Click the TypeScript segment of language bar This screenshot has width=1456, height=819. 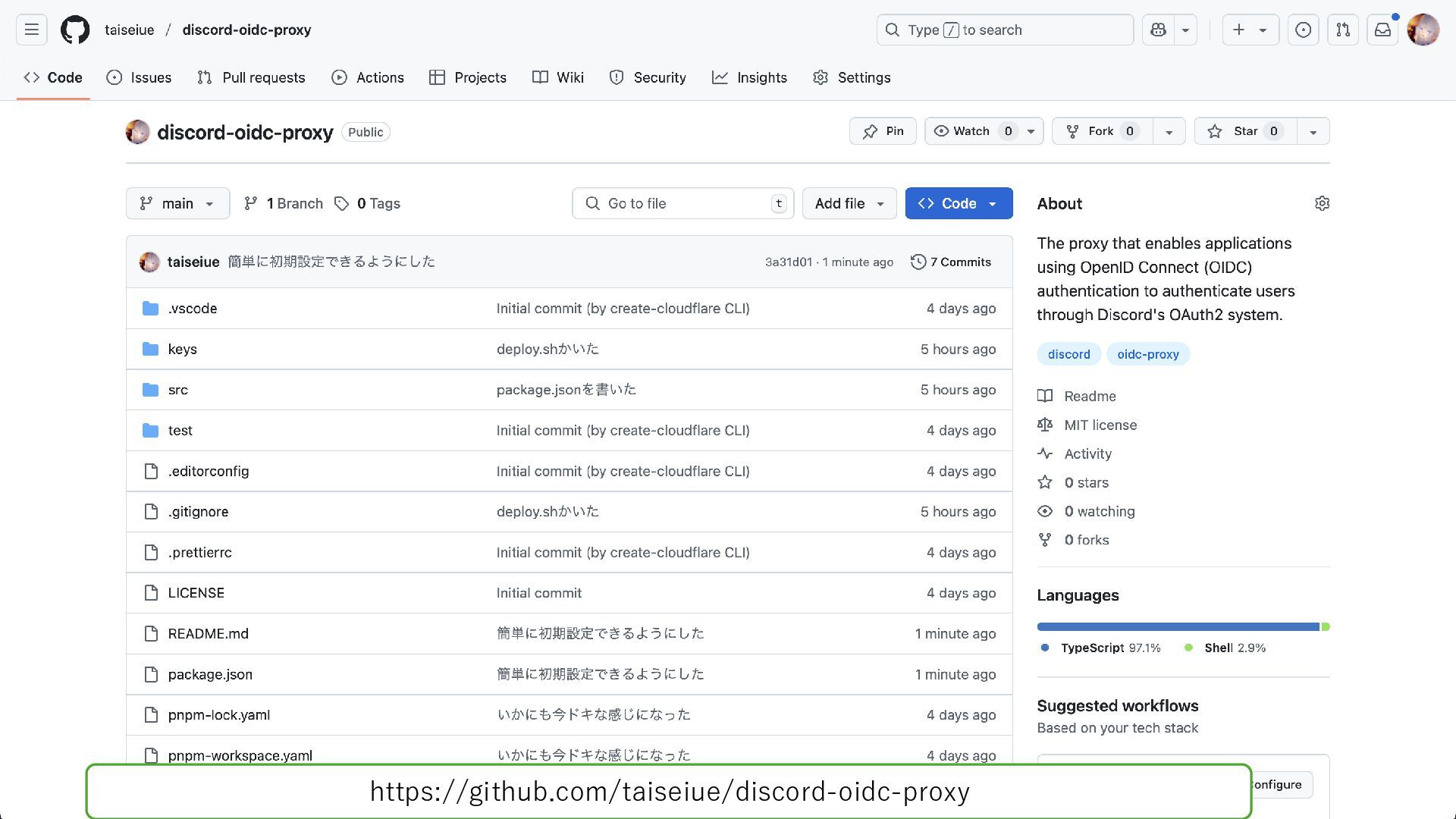[1177, 626]
